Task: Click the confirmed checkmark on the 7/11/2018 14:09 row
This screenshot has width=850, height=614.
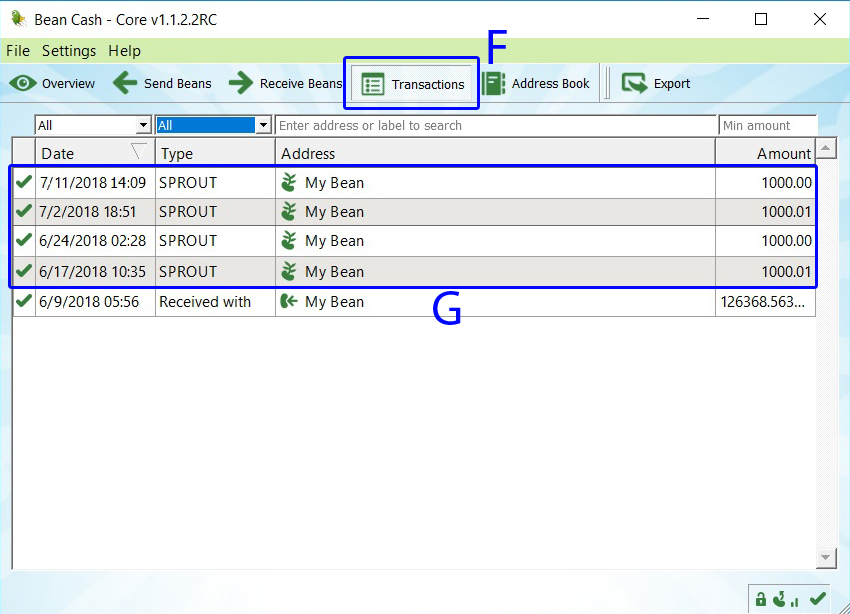Action: point(24,182)
